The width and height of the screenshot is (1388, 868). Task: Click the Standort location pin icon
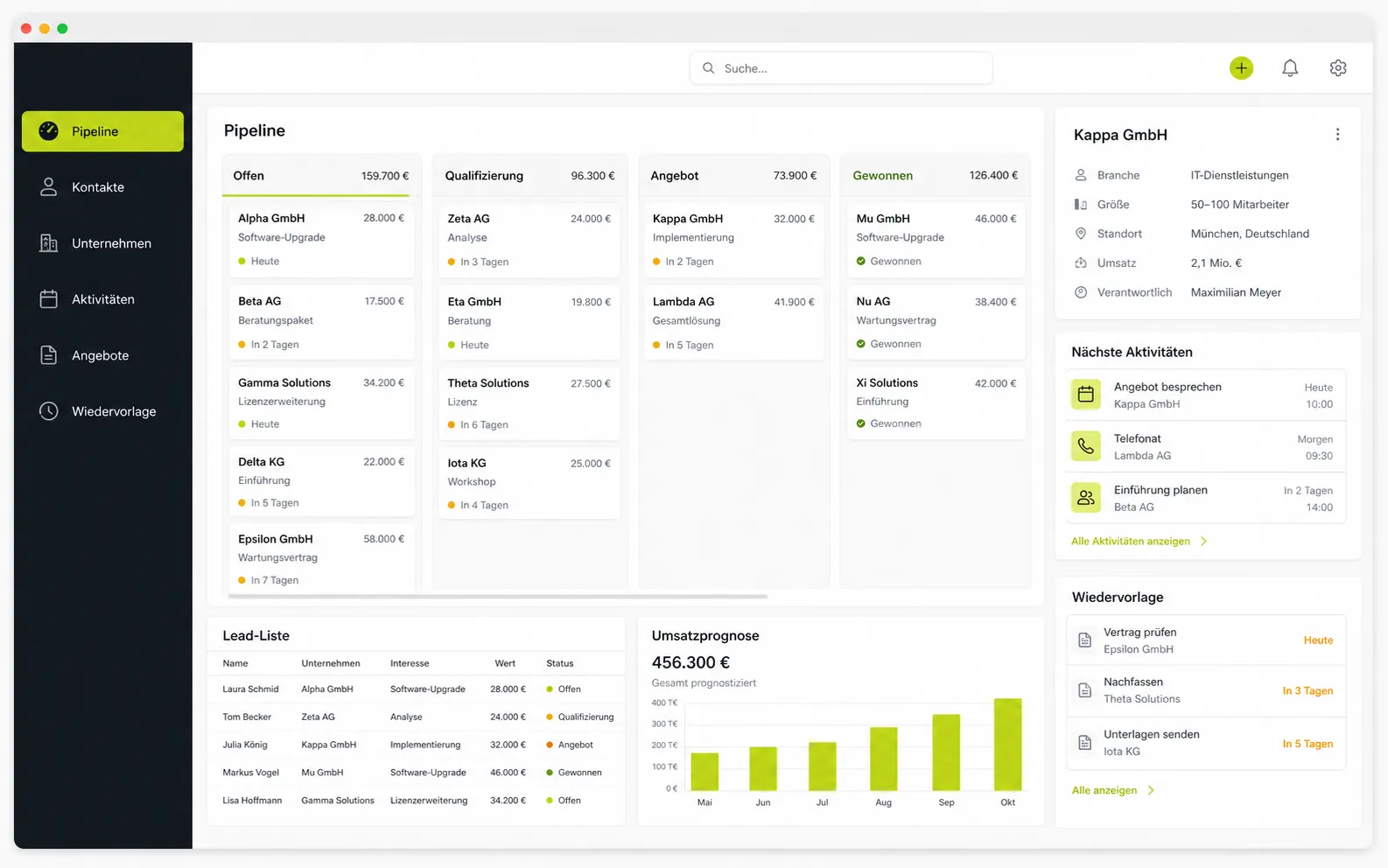(x=1081, y=234)
